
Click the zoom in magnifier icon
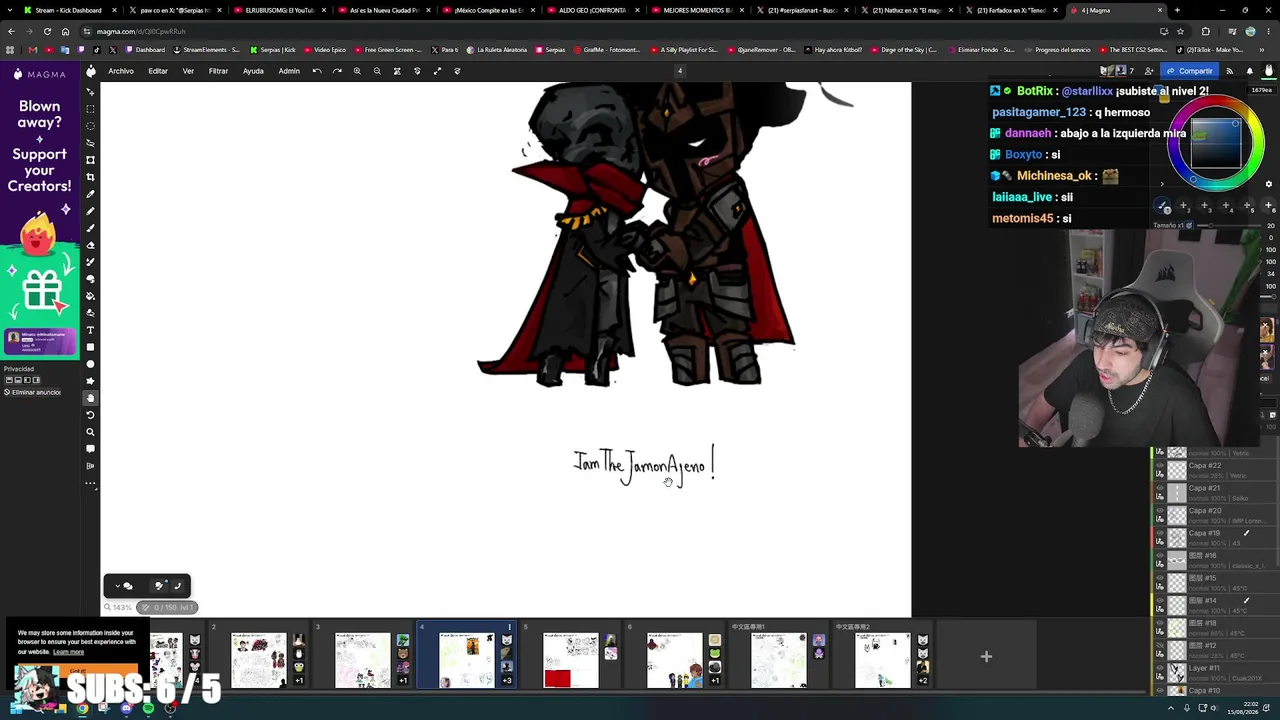(357, 71)
